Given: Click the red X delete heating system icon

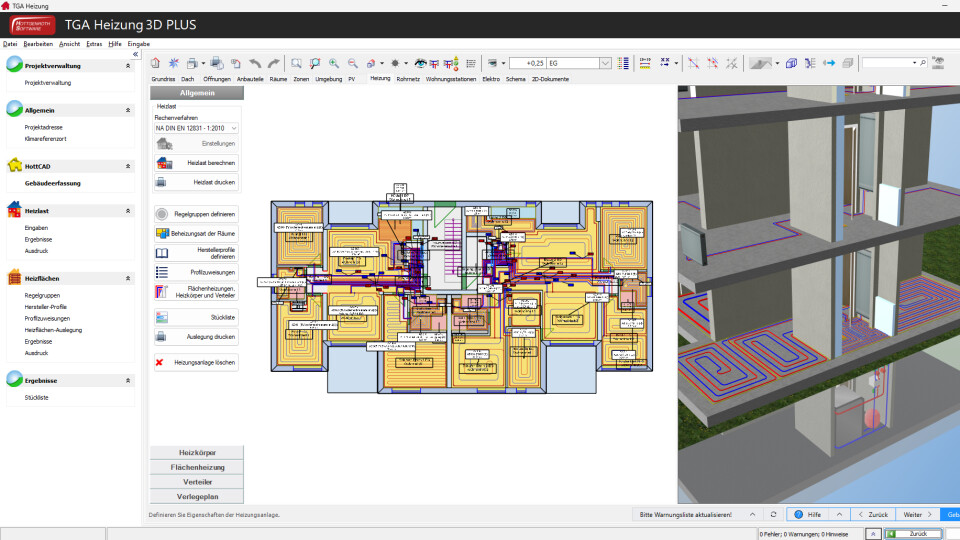Looking at the screenshot, I should (x=160, y=362).
